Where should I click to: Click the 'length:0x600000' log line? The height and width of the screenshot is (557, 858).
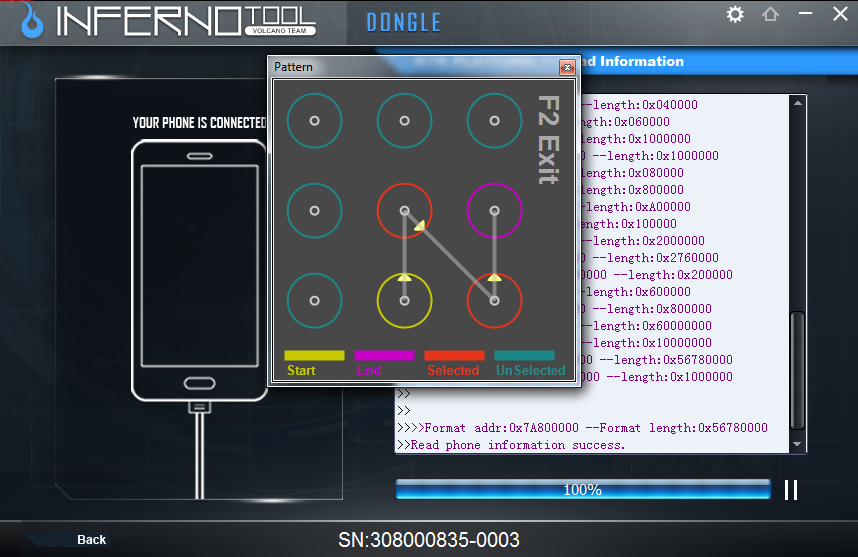click(636, 292)
